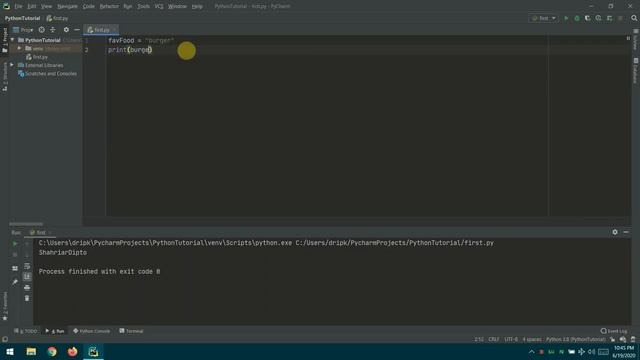640x360 pixels.
Task: Open the Tools menu
Action: tap(143, 7)
